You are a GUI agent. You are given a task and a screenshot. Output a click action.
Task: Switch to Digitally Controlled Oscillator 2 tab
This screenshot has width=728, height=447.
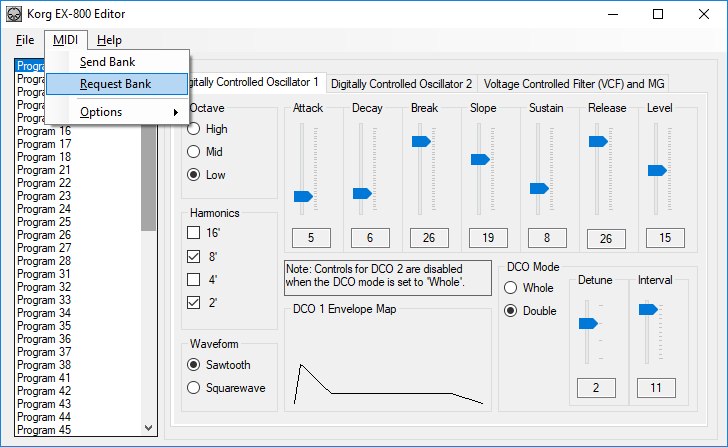[x=401, y=84]
